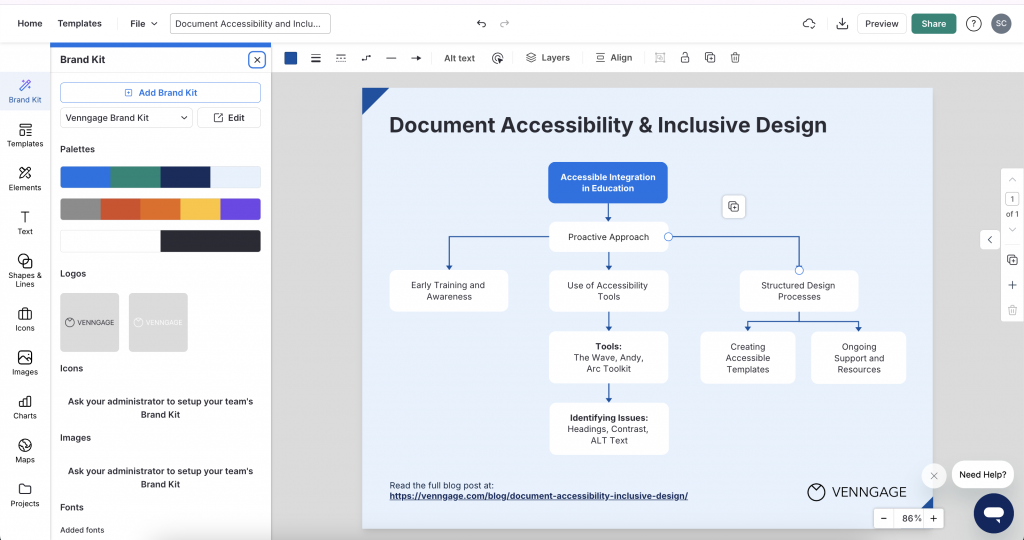Select the Proactive Approach flowchart box
The image size is (1024, 540).
pyautogui.click(x=609, y=237)
